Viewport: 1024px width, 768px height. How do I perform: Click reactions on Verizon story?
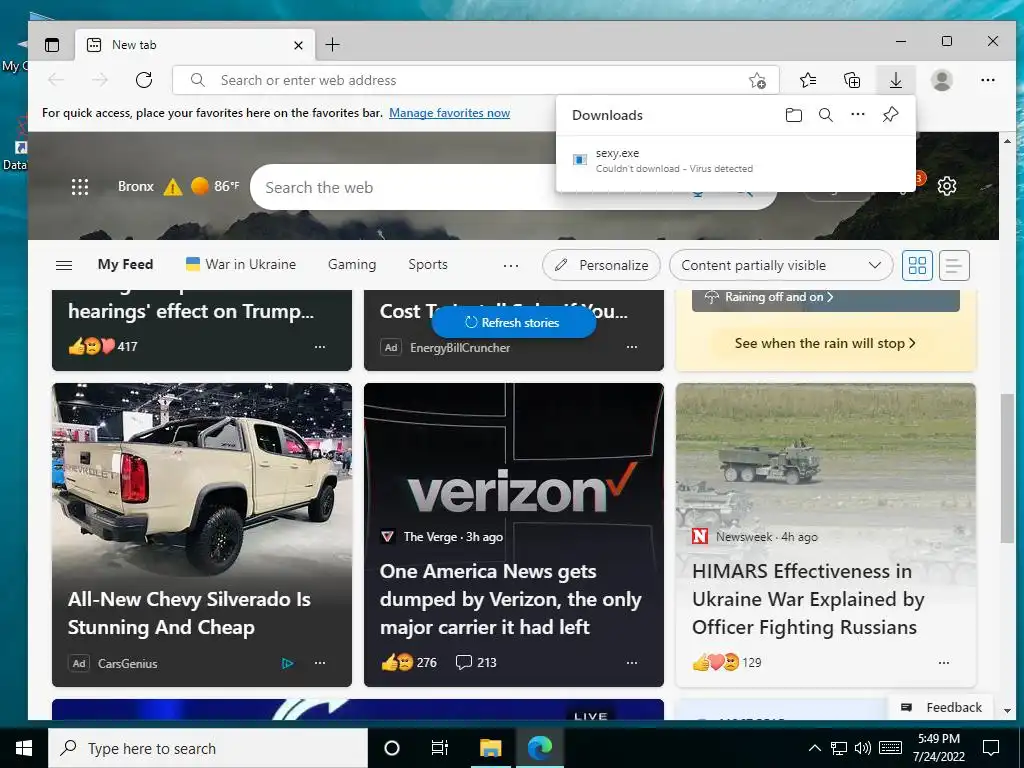409,662
